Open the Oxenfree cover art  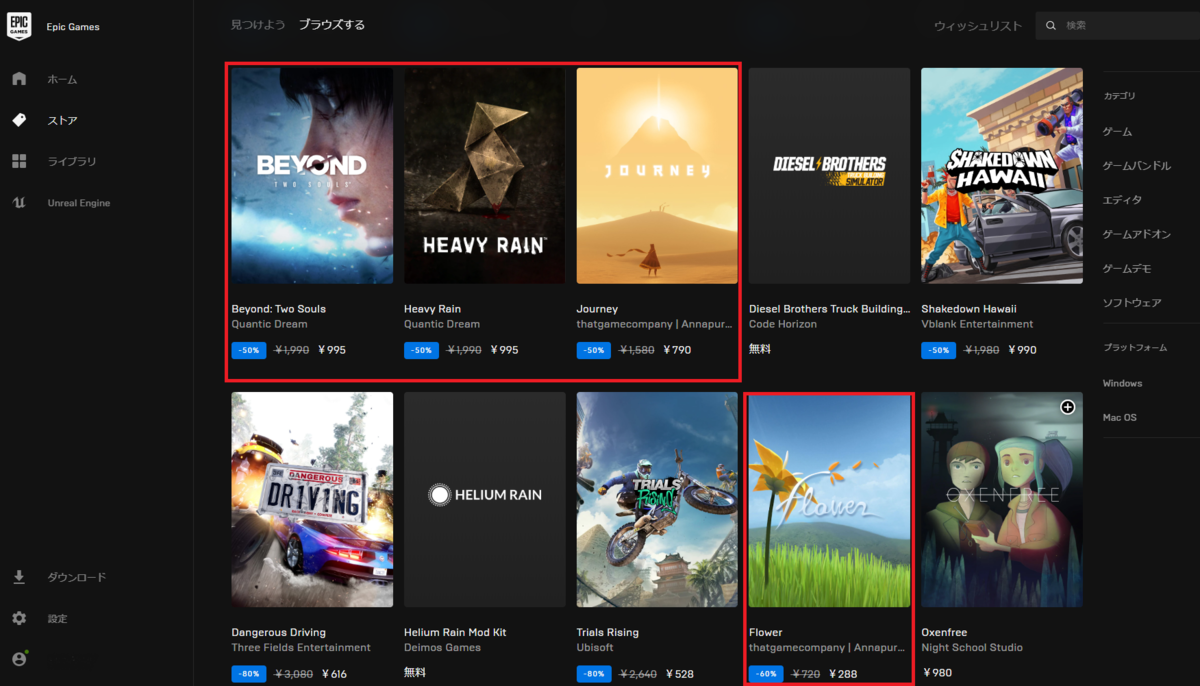[x=1002, y=499]
